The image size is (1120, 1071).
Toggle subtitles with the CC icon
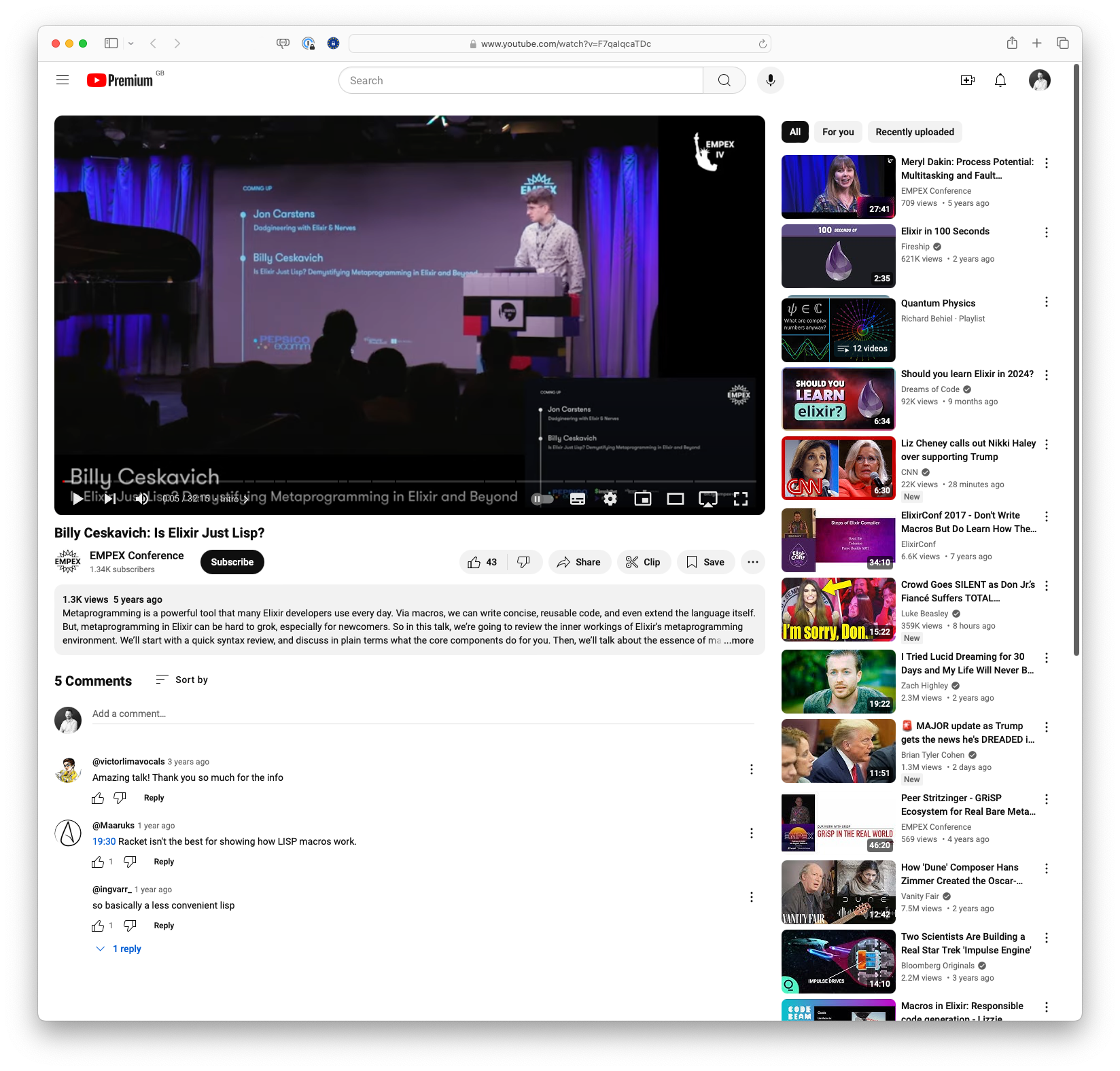click(577, 499)
